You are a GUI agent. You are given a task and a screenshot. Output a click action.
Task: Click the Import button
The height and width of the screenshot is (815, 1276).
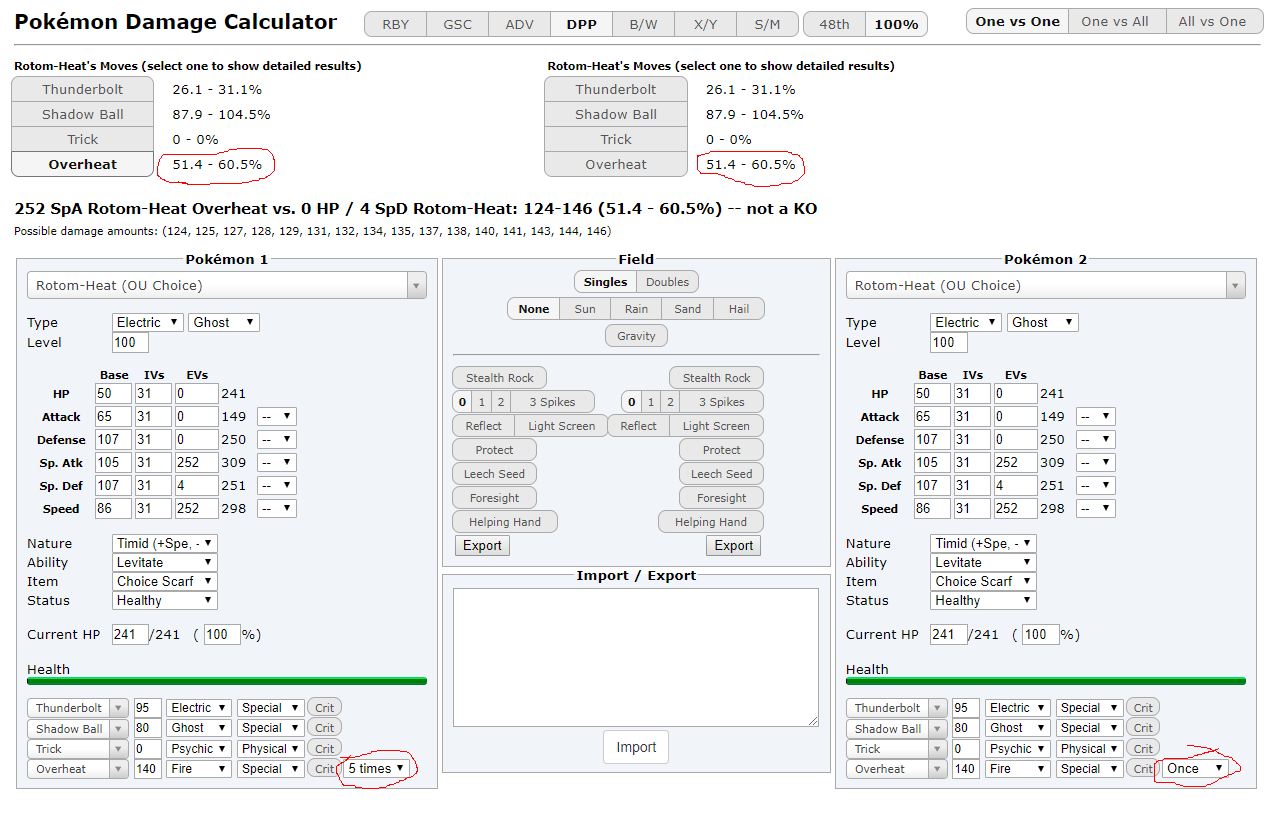636,747
